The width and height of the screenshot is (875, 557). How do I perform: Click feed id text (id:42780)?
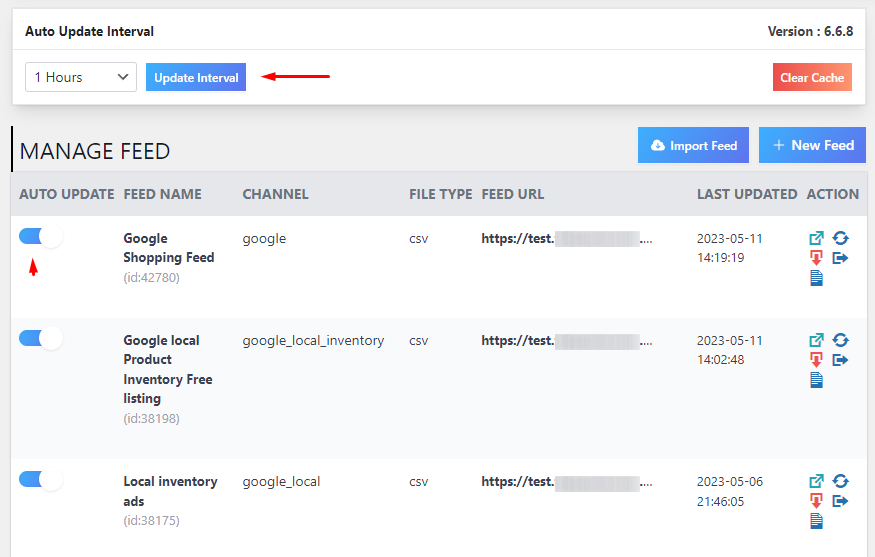coord(151,277)
